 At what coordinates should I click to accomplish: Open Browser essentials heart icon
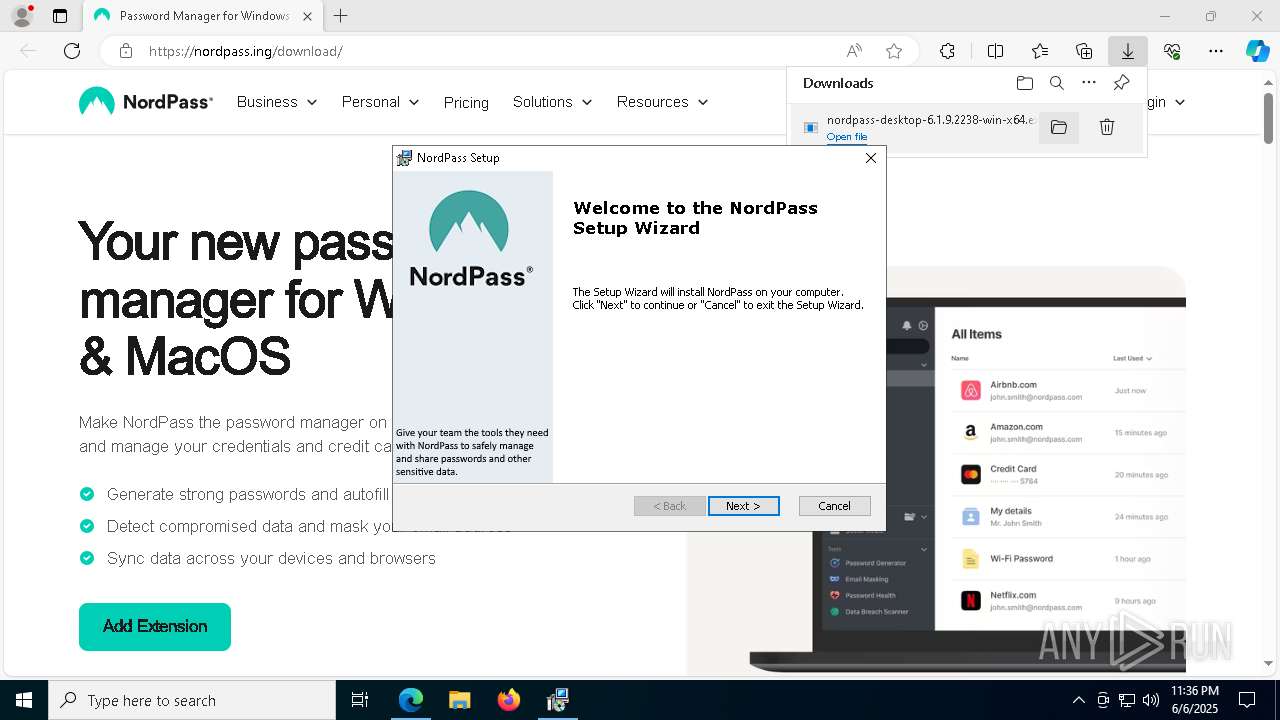(1172, 51)
